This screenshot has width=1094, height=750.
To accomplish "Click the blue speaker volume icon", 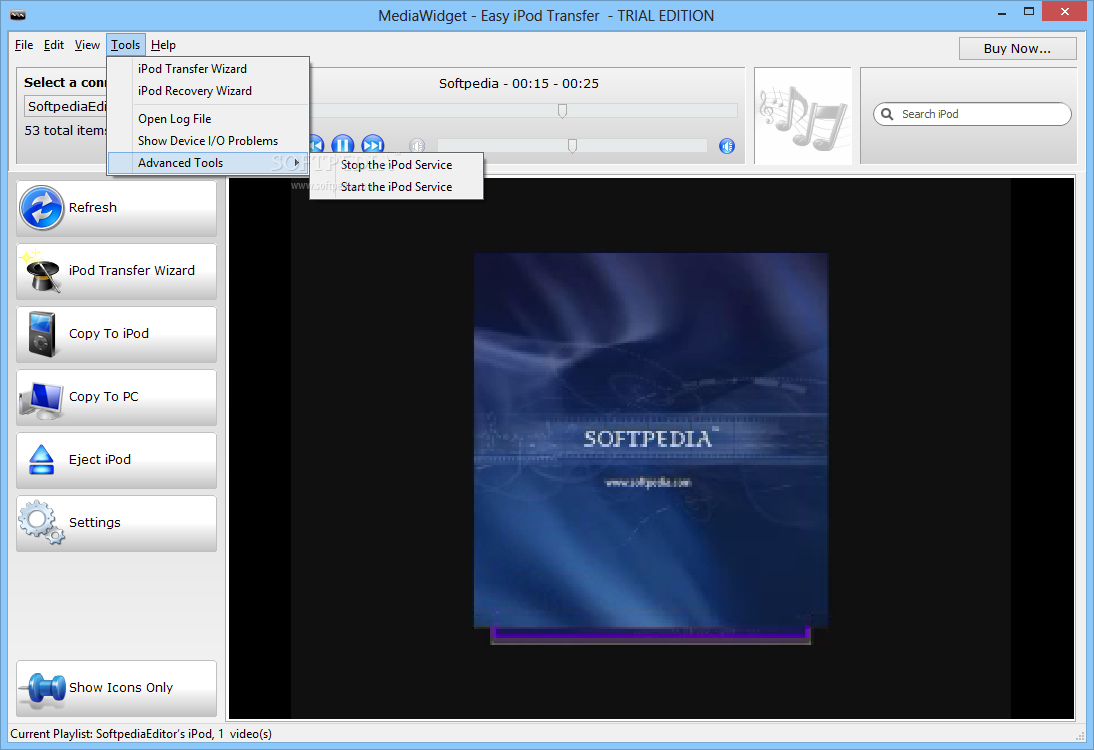I will 727,146.
